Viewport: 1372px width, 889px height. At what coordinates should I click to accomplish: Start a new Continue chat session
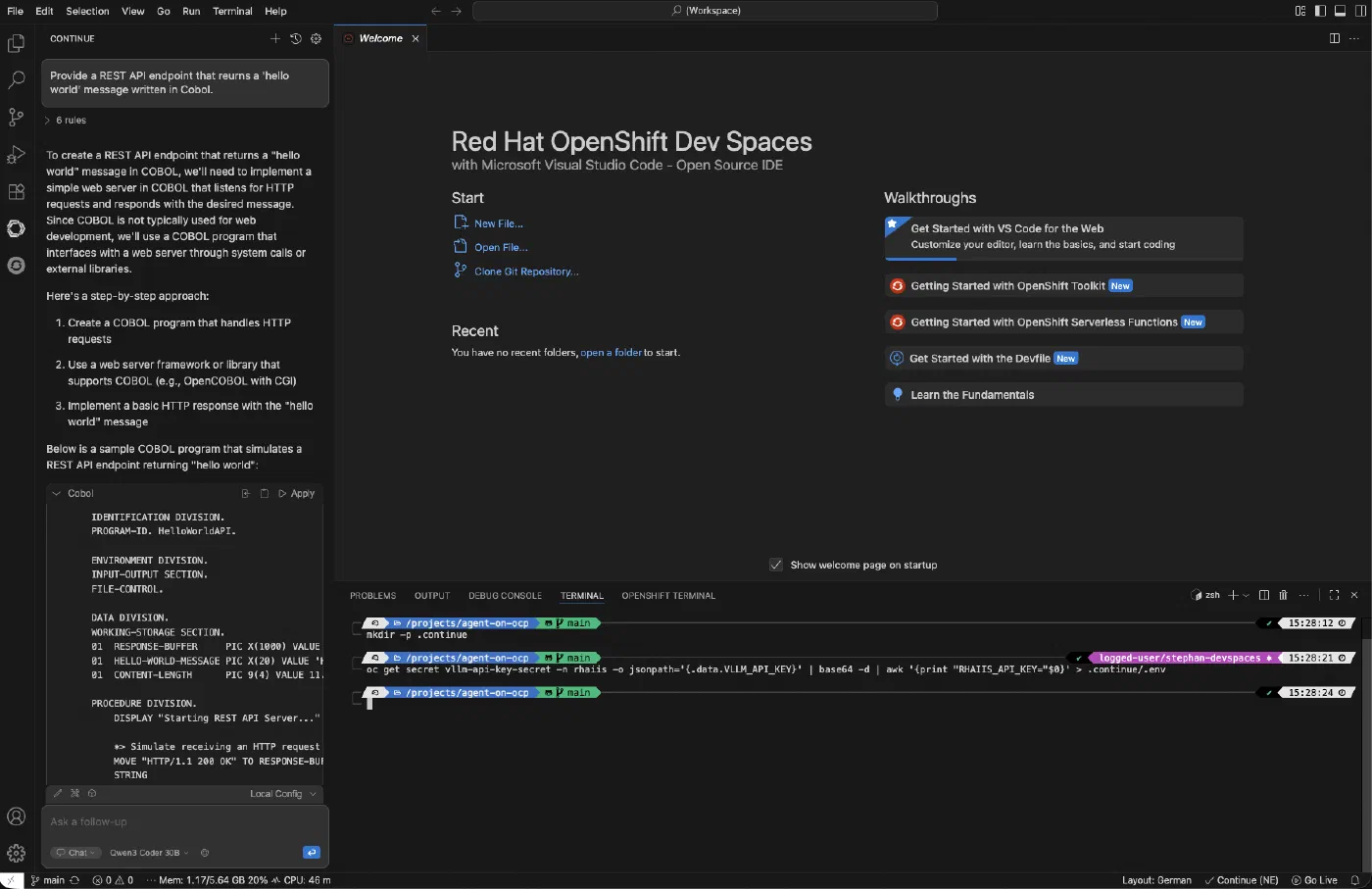(x=275, y=38)
